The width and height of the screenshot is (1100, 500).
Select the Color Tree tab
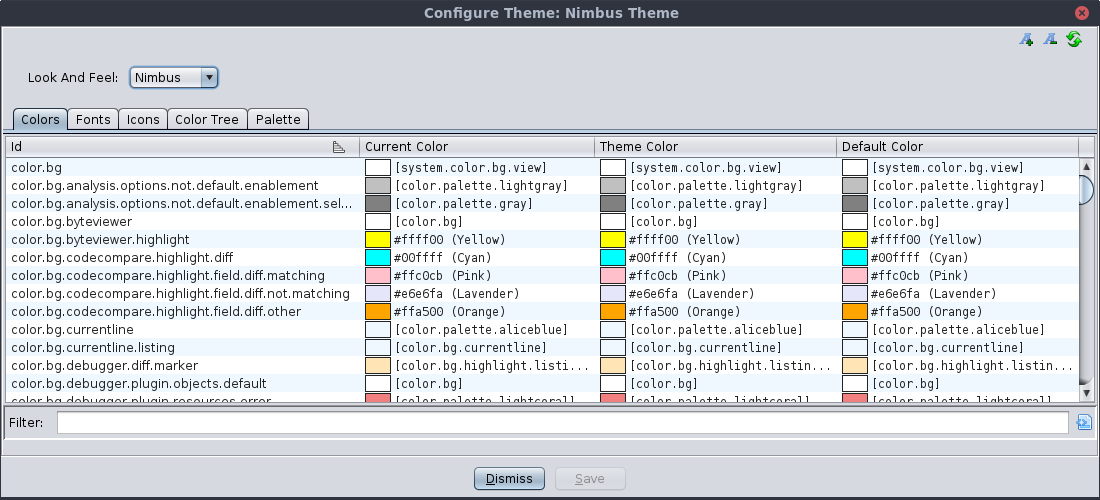coord(207,119)
